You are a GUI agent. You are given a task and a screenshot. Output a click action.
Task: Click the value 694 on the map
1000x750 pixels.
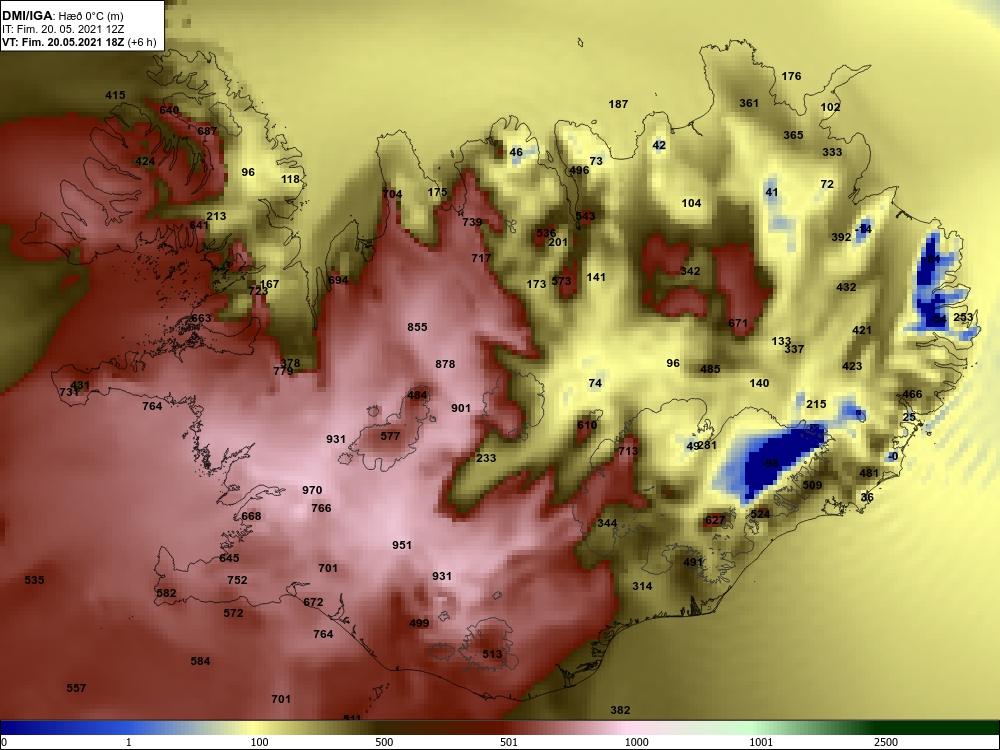click(339, 280)
